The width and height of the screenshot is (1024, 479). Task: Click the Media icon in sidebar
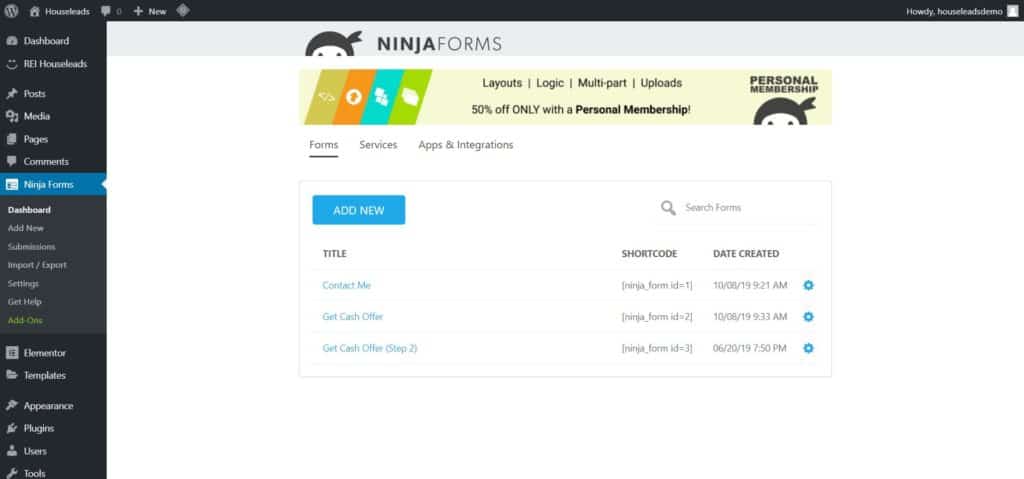point(12,116)
